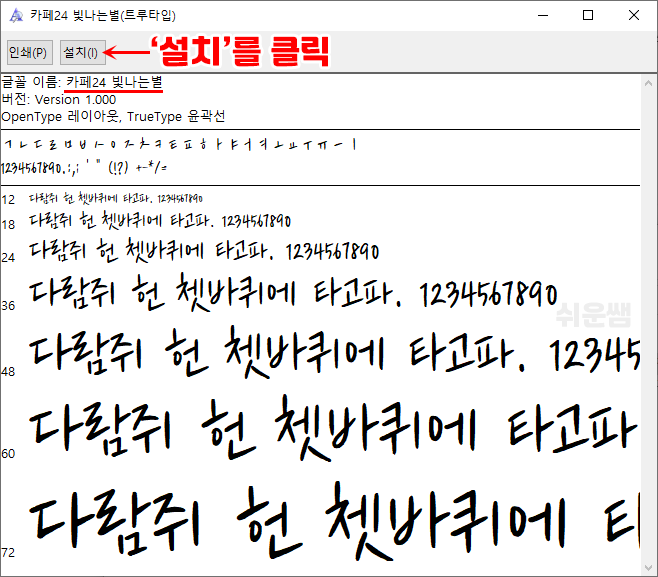Click the font name text 카페24 빛나는별
The width and height of the screenshot is (658, 577).
tap(114, 82)
